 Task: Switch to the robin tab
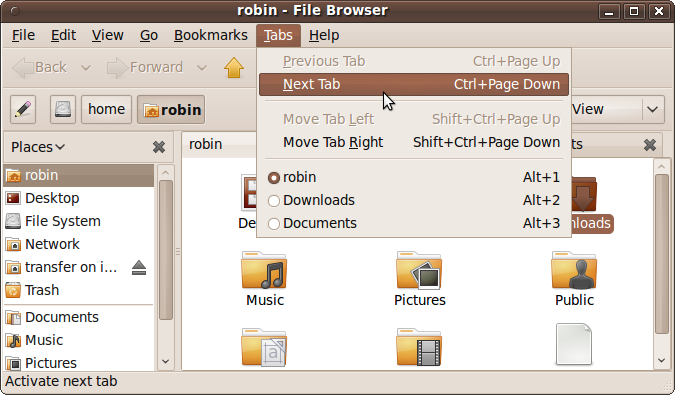[219, 144]
